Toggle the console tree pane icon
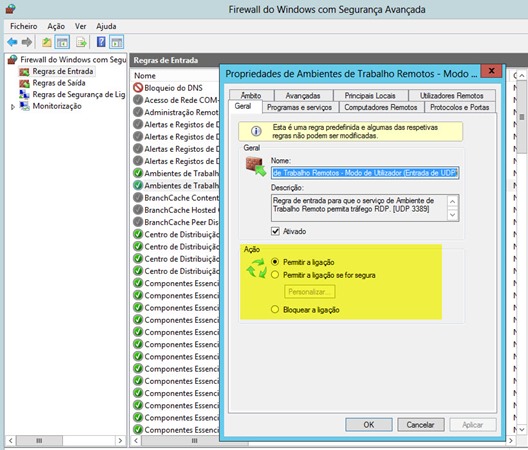The height and width of the screenshot is (450, 528). tap(62, 42)
